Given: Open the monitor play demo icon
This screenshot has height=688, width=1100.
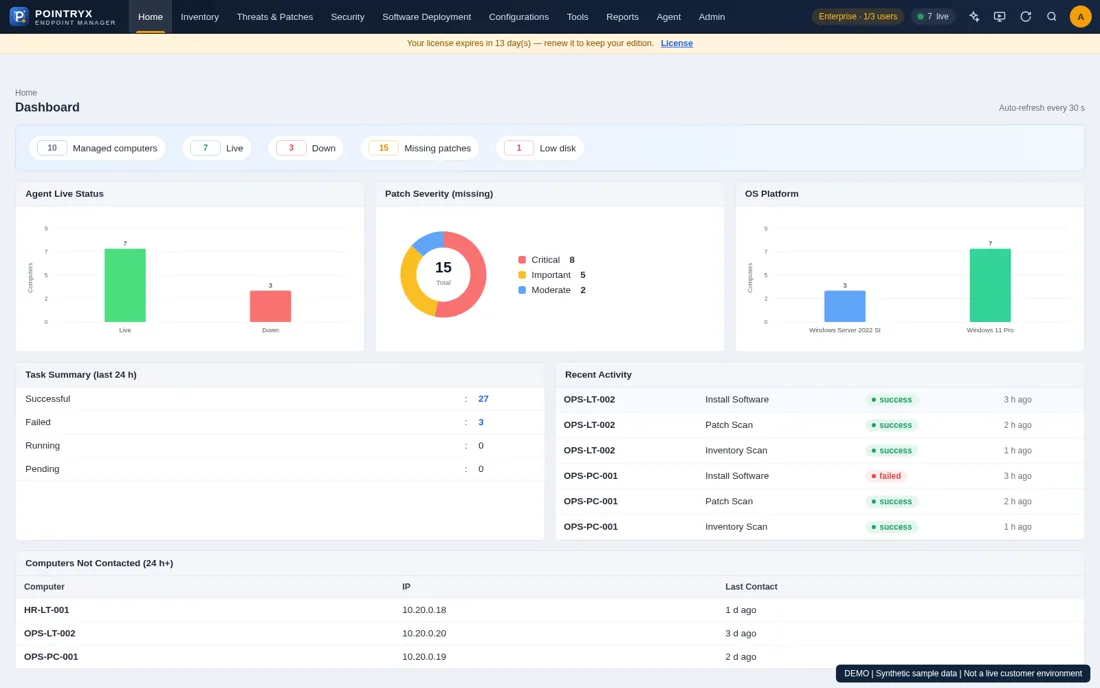Looking at the screenshot, I should click(1000, 17).
